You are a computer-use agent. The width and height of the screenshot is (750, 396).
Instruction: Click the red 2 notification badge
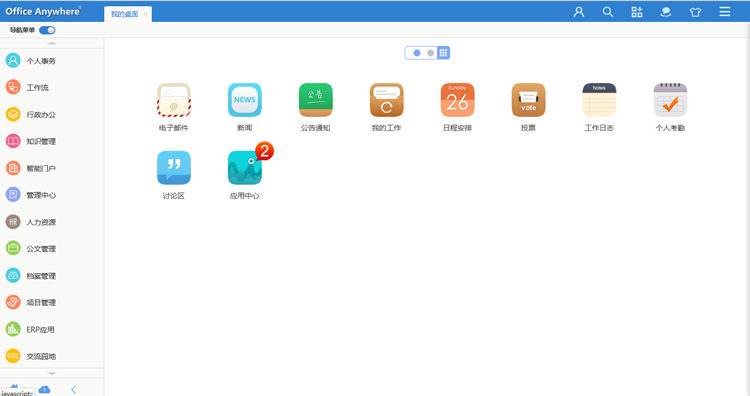point(264,151)
